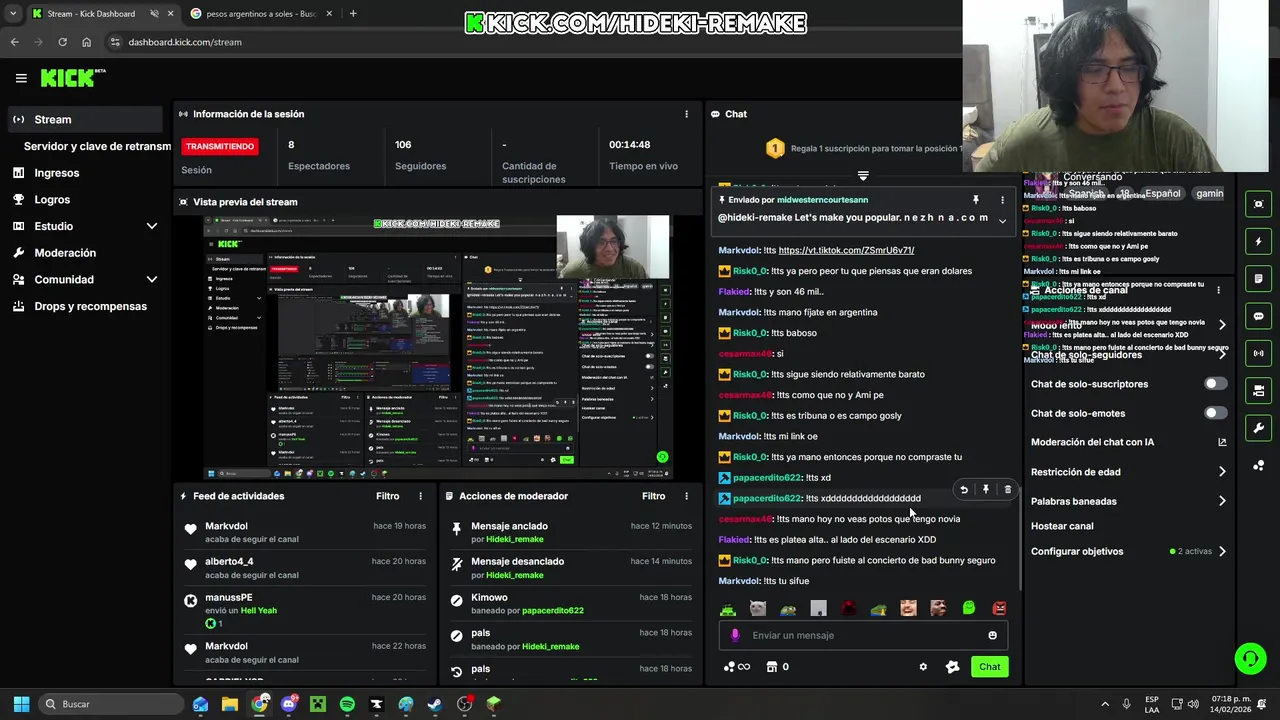Open the hamburger menu beside Kick logo
1280x720 pixels.
[x=21, y=78]
